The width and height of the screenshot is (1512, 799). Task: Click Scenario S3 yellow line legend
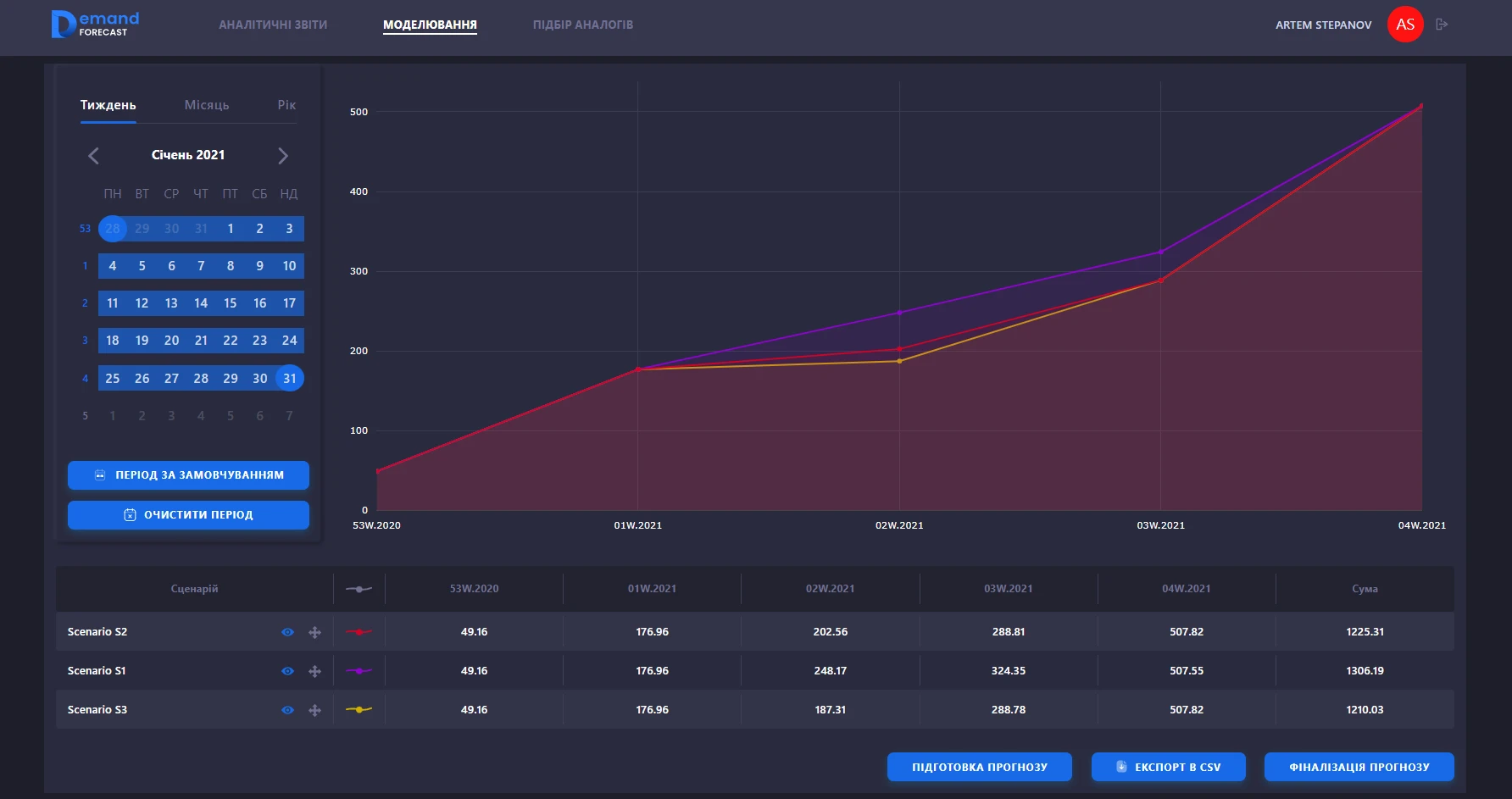point(359,710)
